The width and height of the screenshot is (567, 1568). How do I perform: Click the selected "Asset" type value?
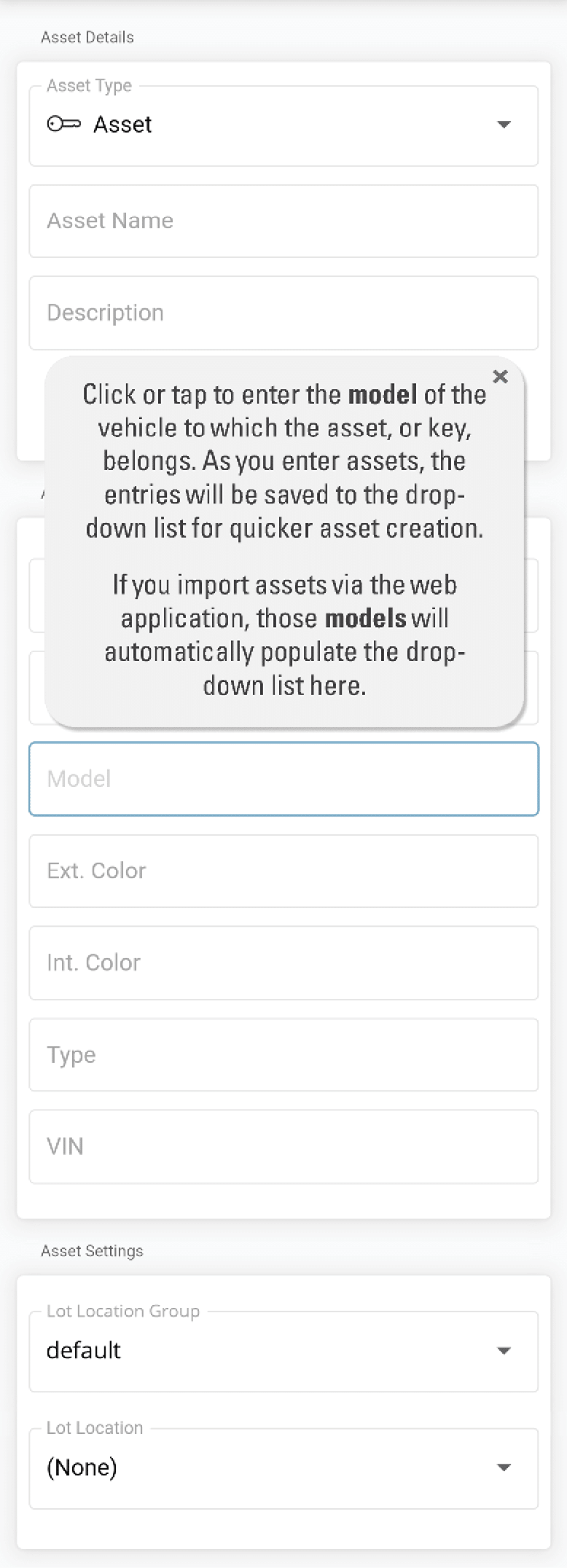point(122,125)
